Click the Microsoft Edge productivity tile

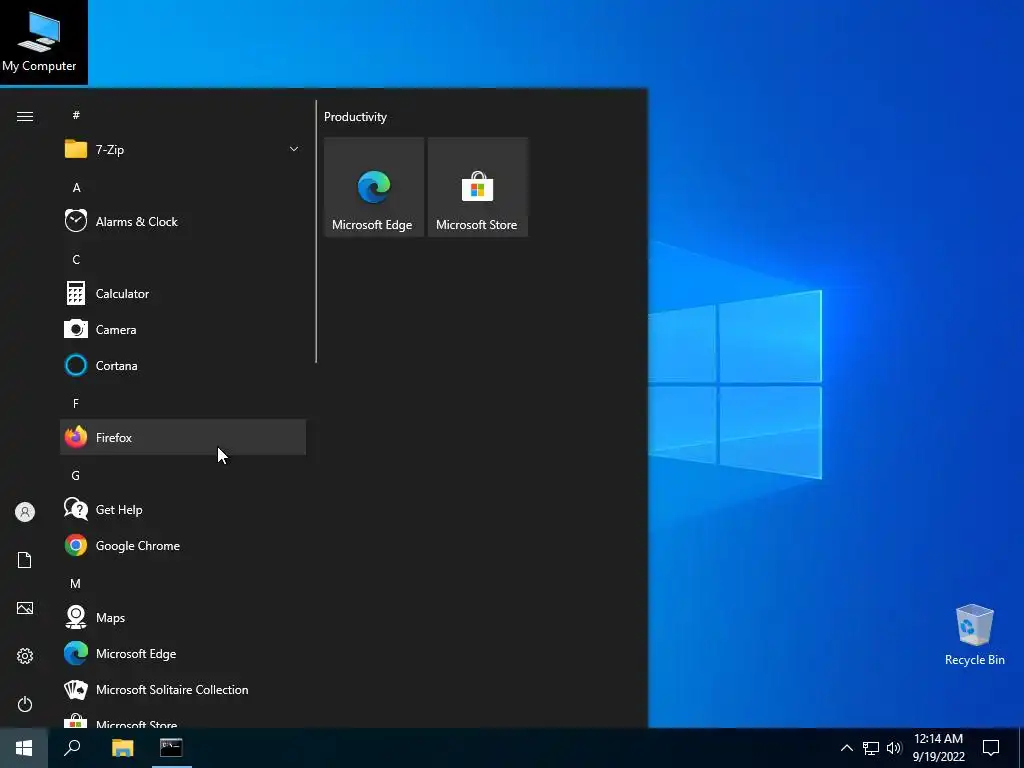click(x=374, y=187)
